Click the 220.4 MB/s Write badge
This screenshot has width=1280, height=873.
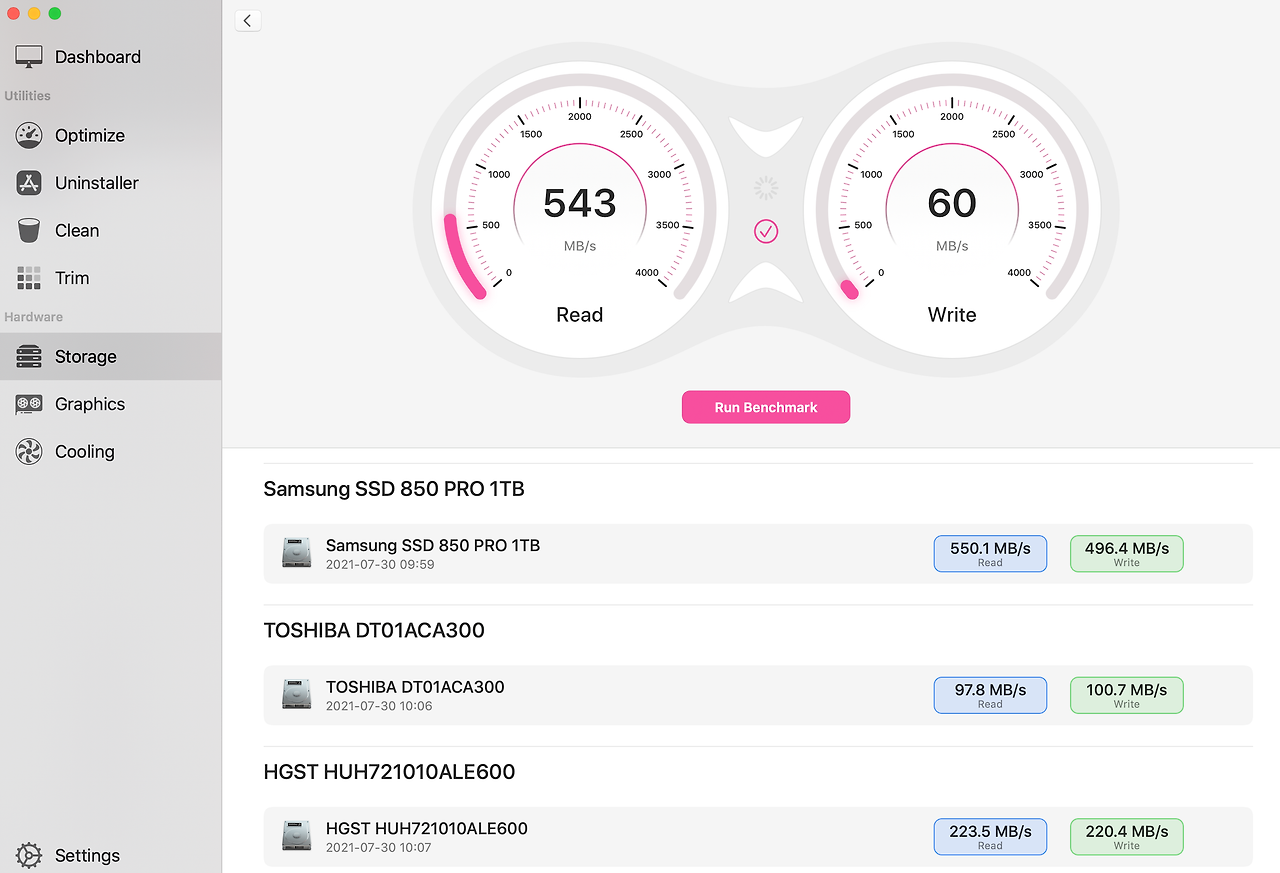point(1127,837)
